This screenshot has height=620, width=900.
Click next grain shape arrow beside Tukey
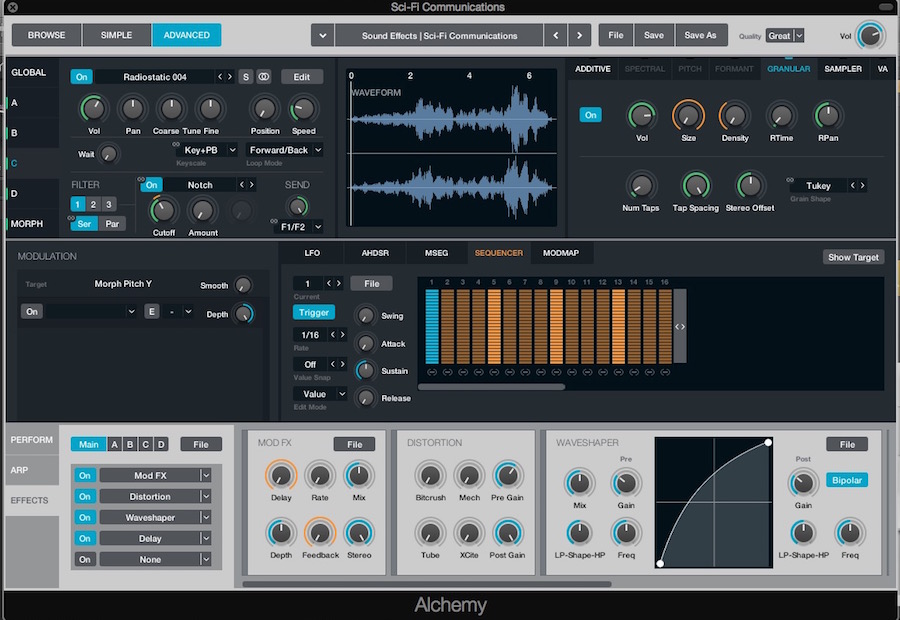coord(862,185)
